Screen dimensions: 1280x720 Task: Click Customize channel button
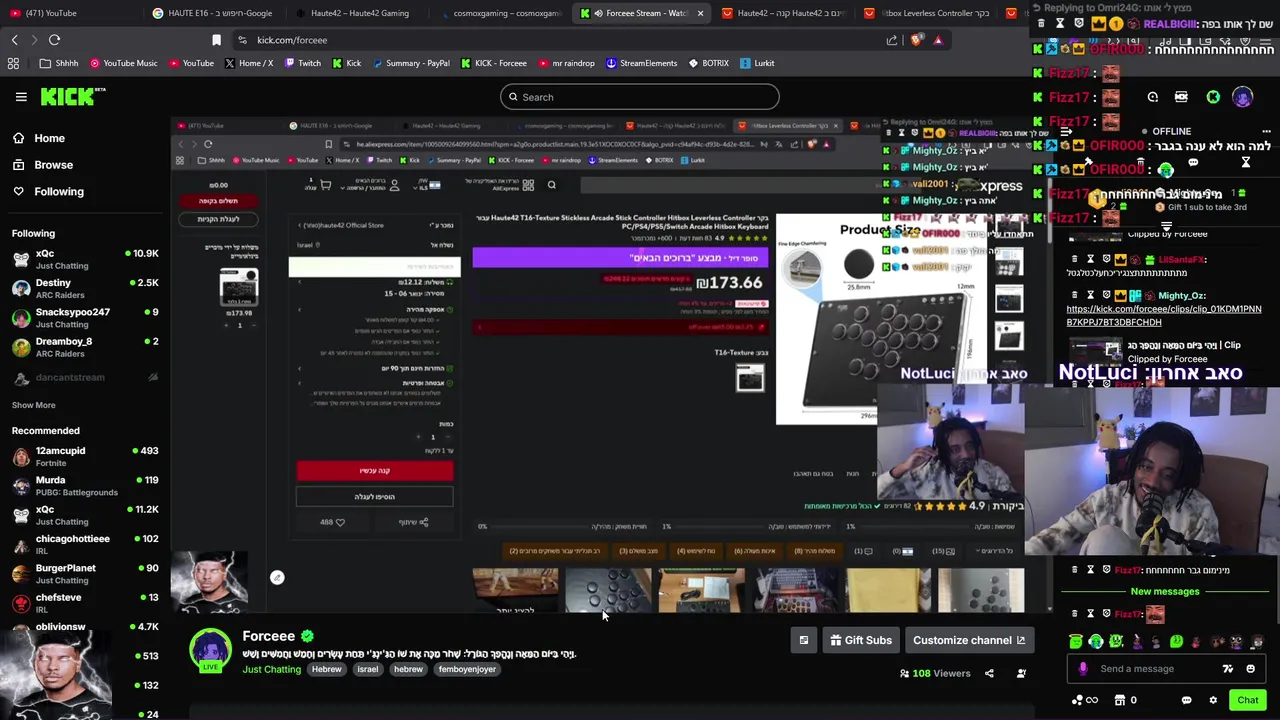(x=968, y=640)
